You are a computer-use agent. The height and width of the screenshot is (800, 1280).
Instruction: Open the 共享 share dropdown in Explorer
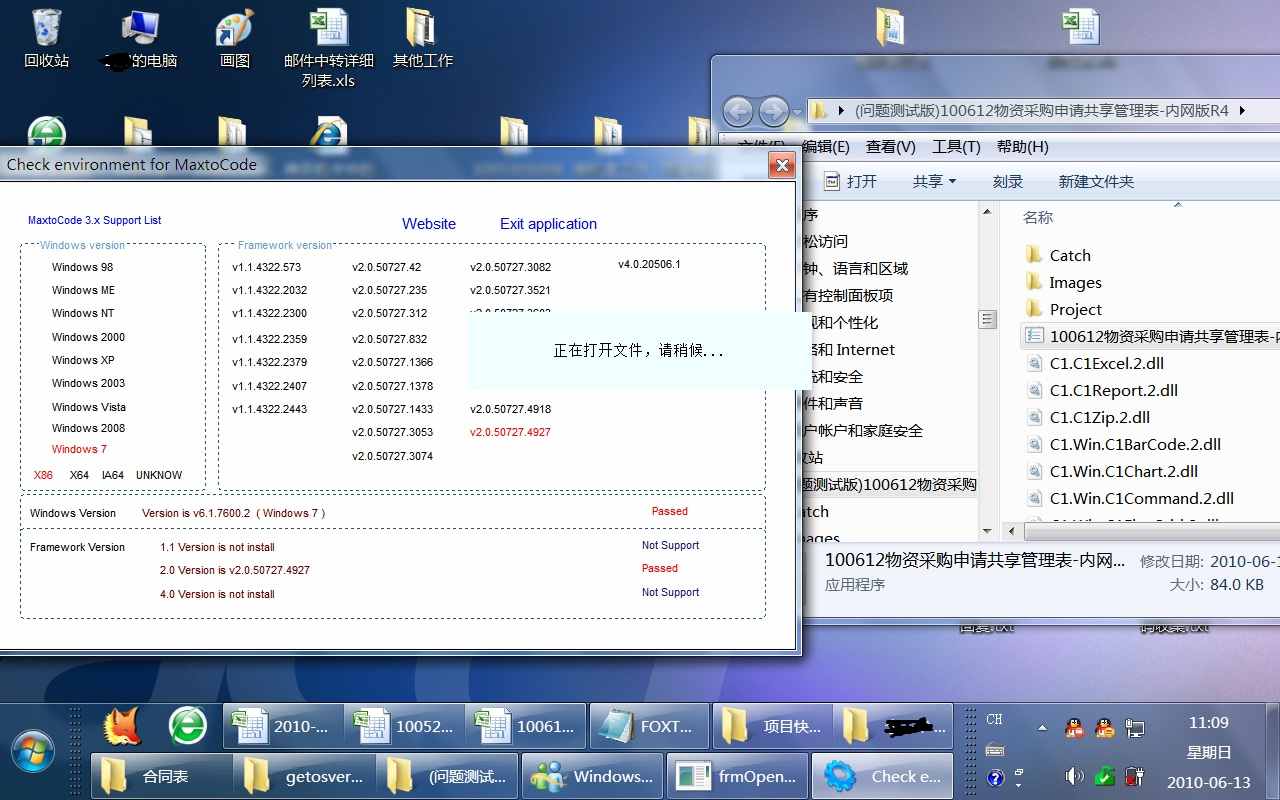click(934, 181)
